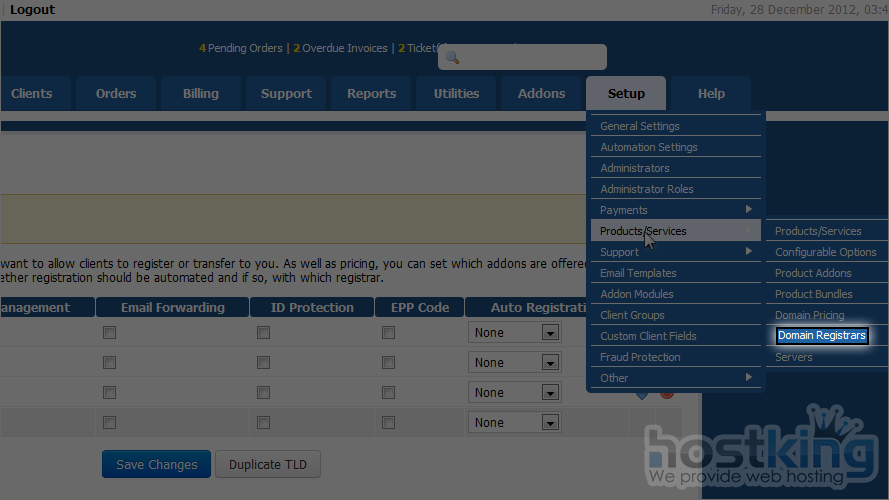The image size is (889, 500).
Task: Click the blue icon beside the red delete icon
Action: [642, 394]
